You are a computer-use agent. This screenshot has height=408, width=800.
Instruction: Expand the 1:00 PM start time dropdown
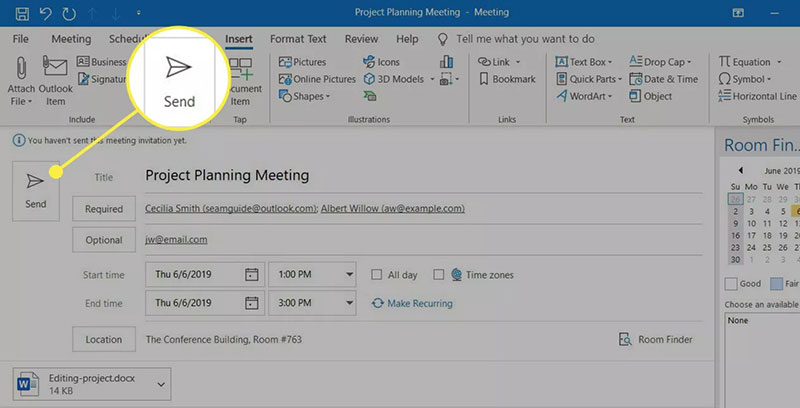point(349,274)
